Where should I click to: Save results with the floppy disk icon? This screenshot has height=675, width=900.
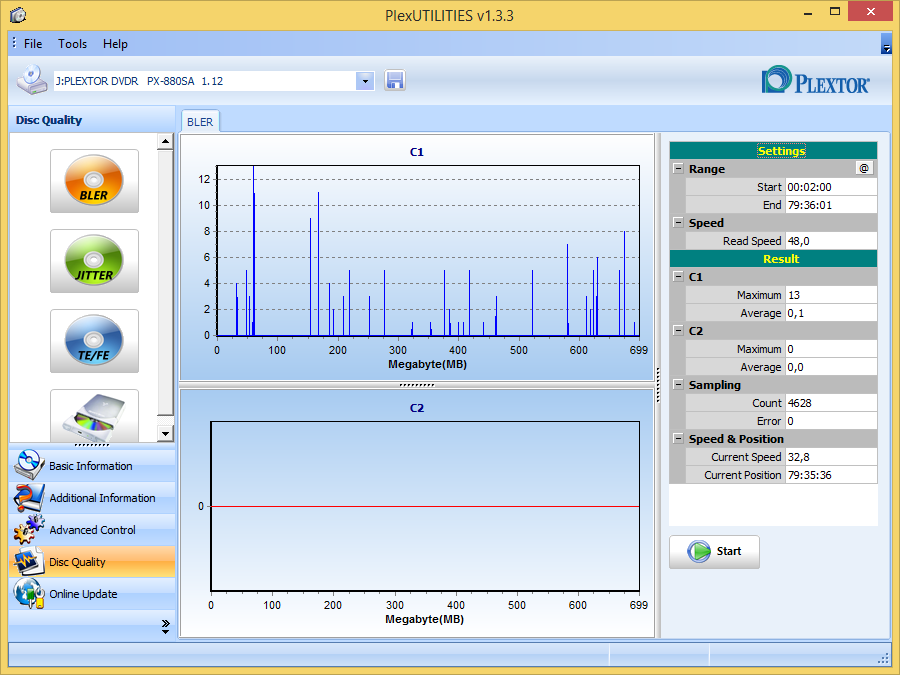pos(394,80)
